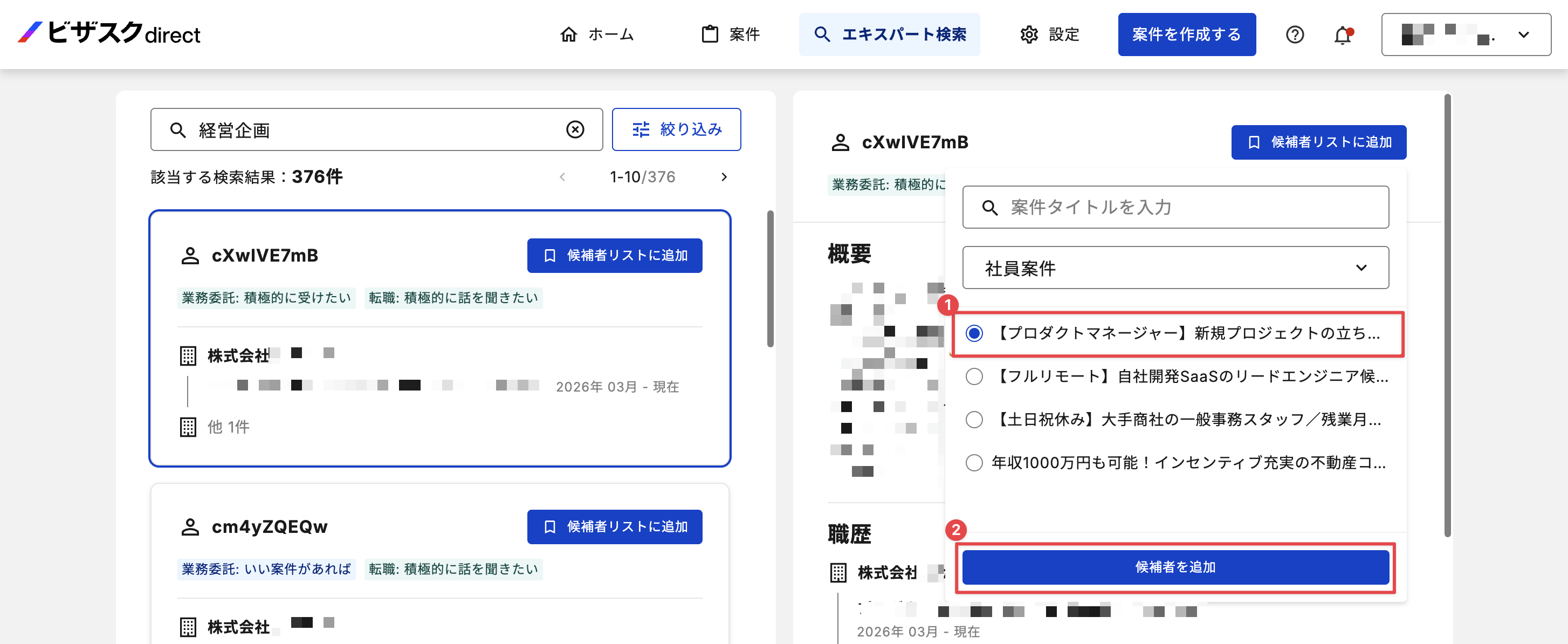1568x644 pixels.
Task: Select the フルリモート SaaS lead engineer radio
Action: [974, 376]
